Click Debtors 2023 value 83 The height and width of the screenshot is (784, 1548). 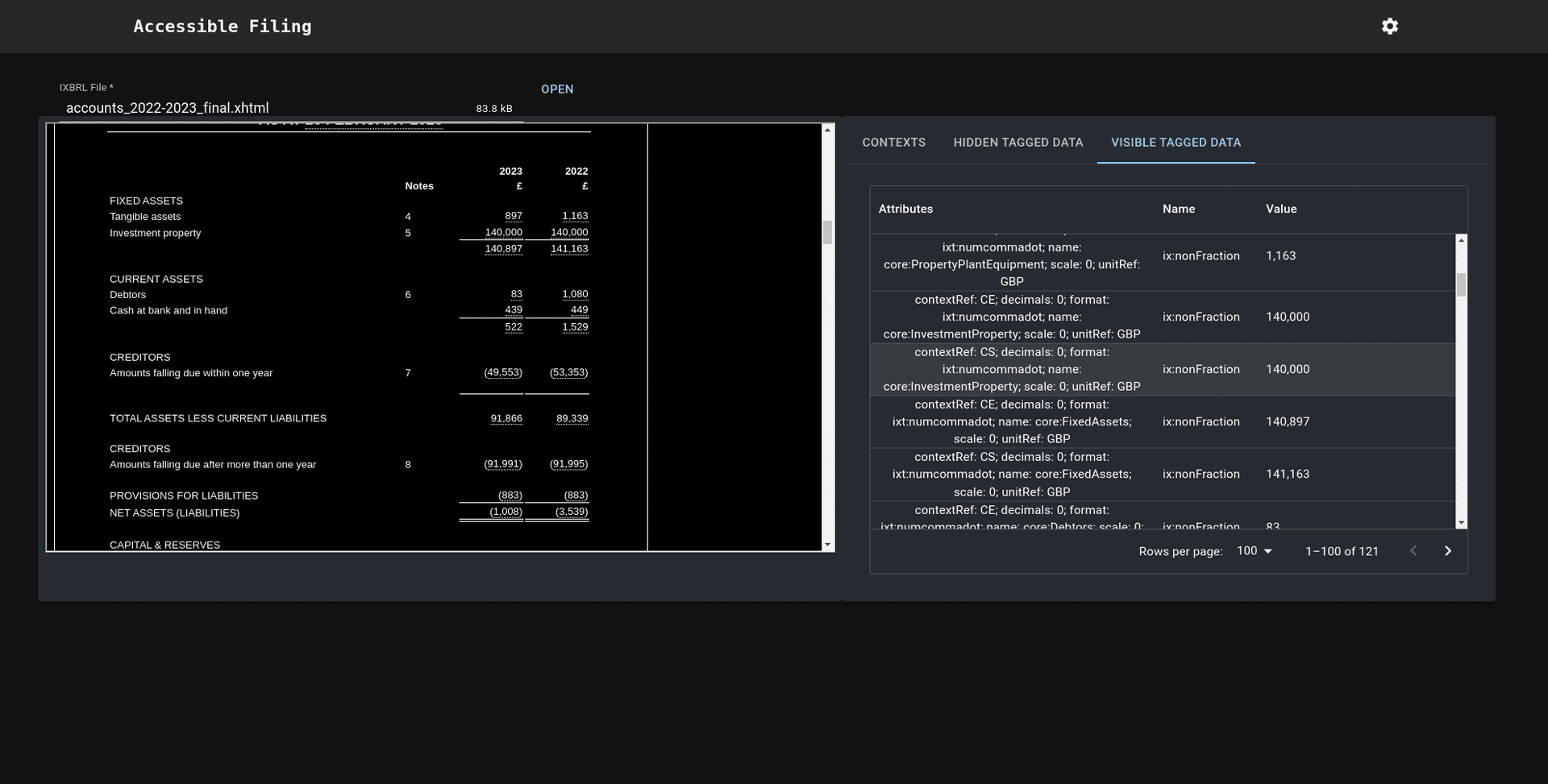coord(517,294)
